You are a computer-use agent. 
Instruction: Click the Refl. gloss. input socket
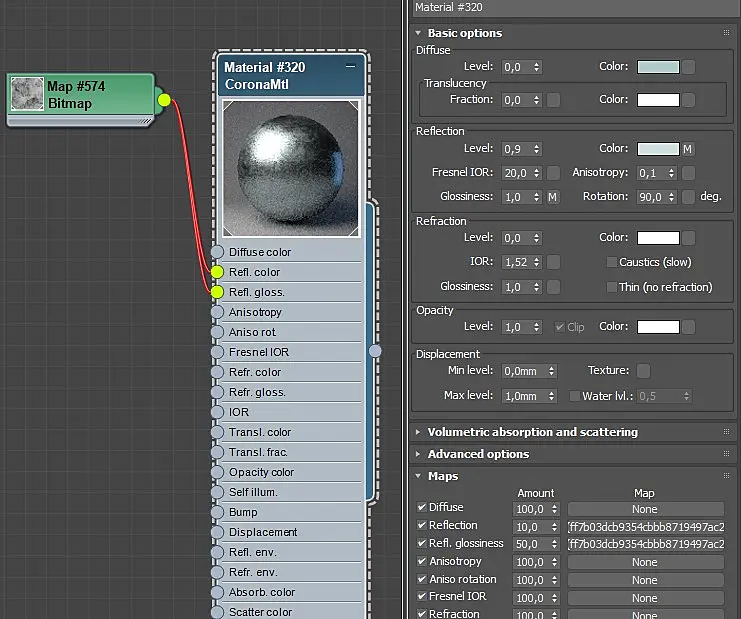click(x=217, y=292)
